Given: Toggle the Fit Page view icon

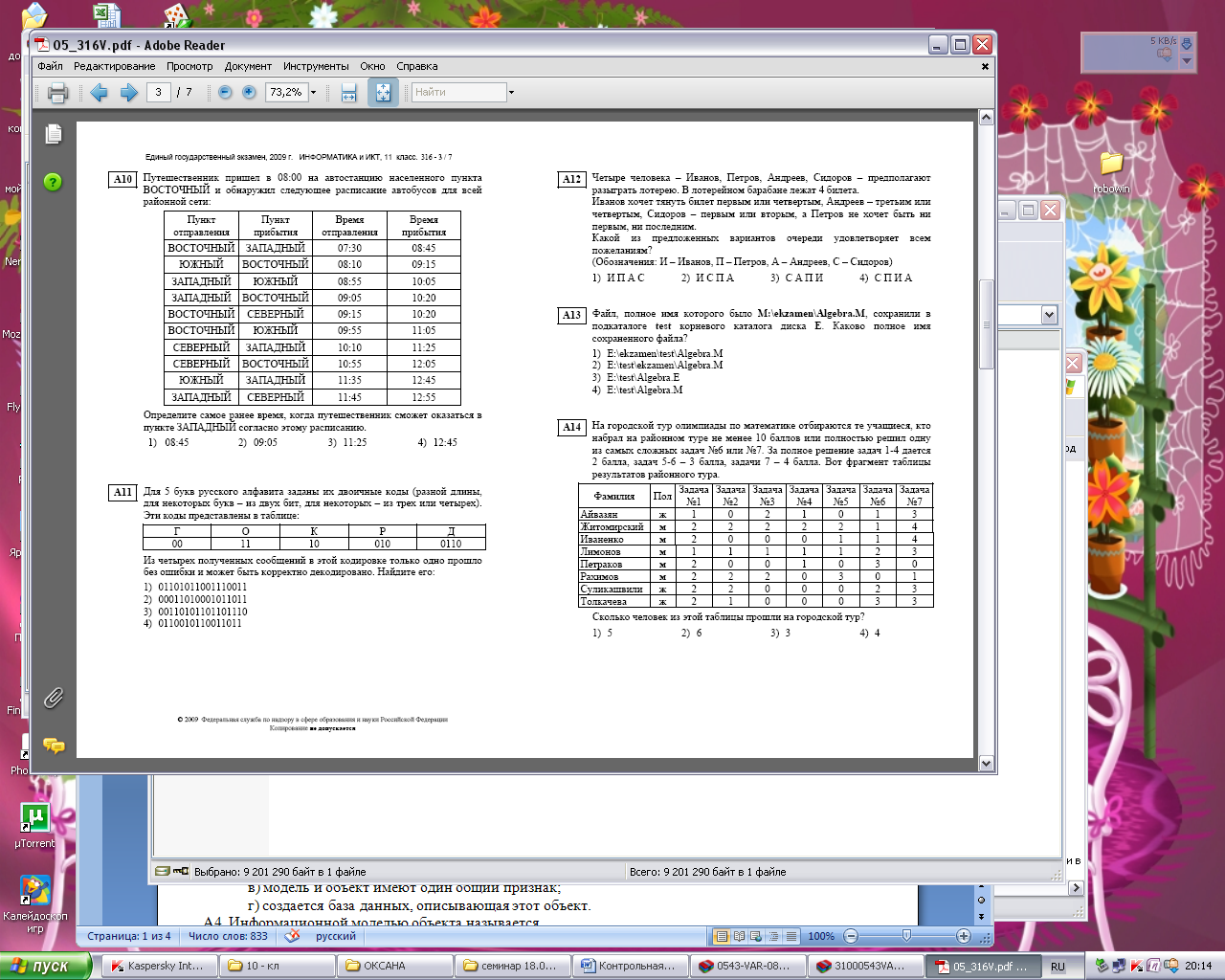Looking at the screenshot, I should click(x=383, y=93).
